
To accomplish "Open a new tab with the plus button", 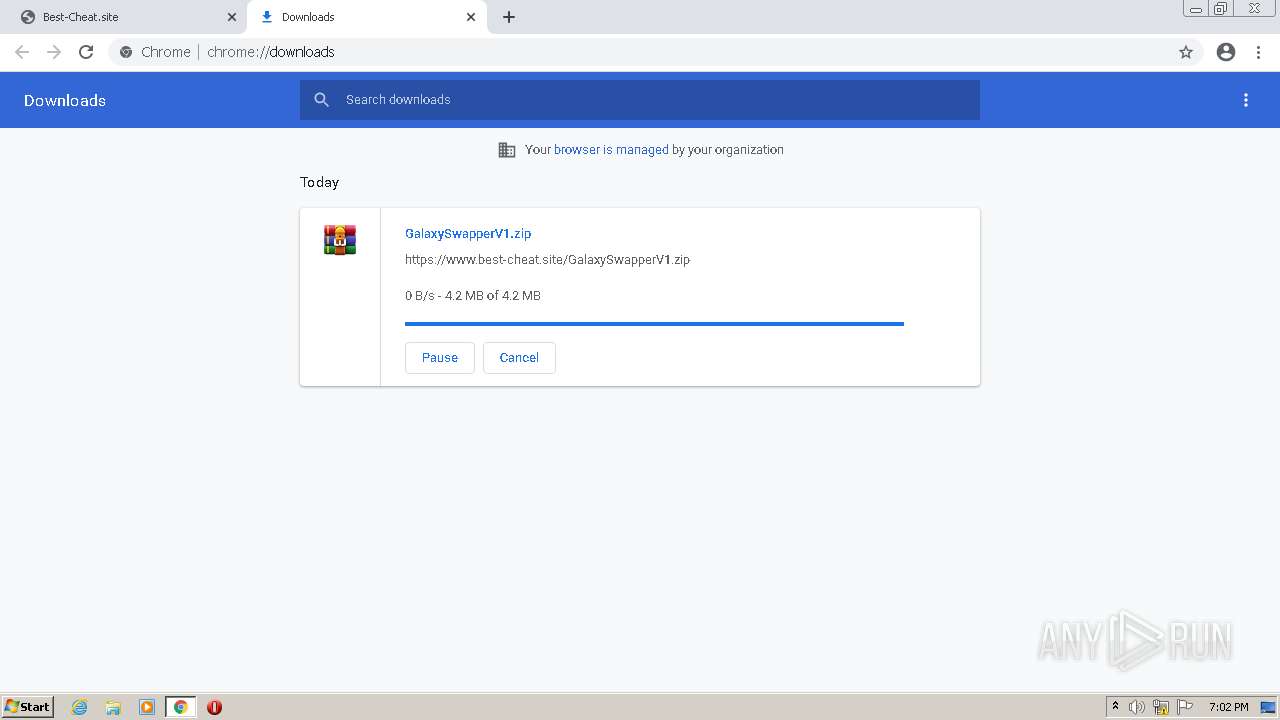I will (x=509, y=17).
